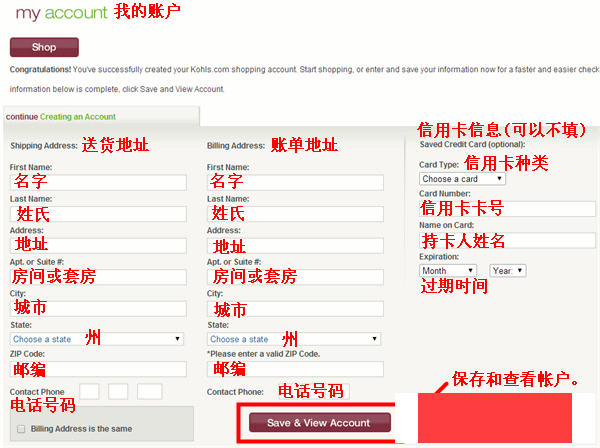Focus the shipping ZIP Code field
Viewport: 600px width, 448px height.
pos(98,369)
